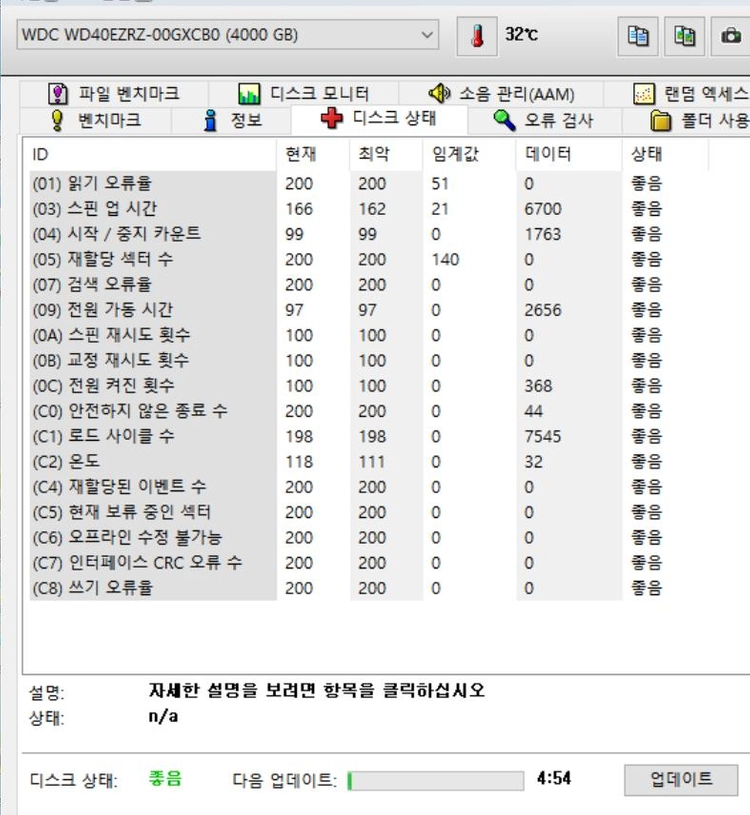Click the data value 6700
750x815 pixels.
tap(543, 209)
